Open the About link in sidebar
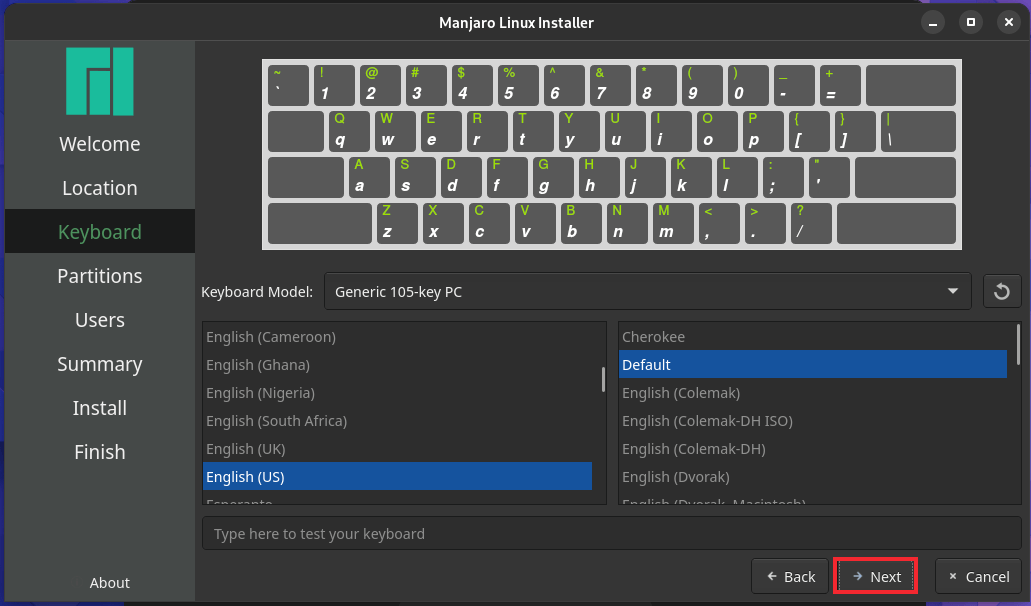Image resolution: width=1031 pixels, height=606 pixels. coord(109,583)
